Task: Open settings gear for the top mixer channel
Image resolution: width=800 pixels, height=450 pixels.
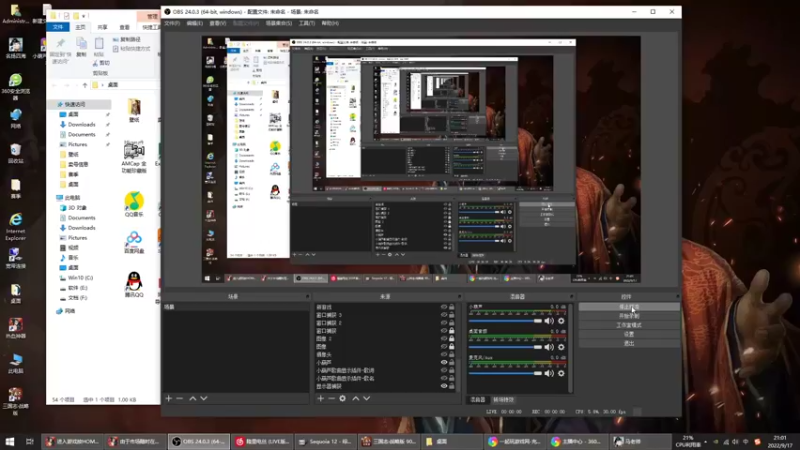Action: coord(561,321)
